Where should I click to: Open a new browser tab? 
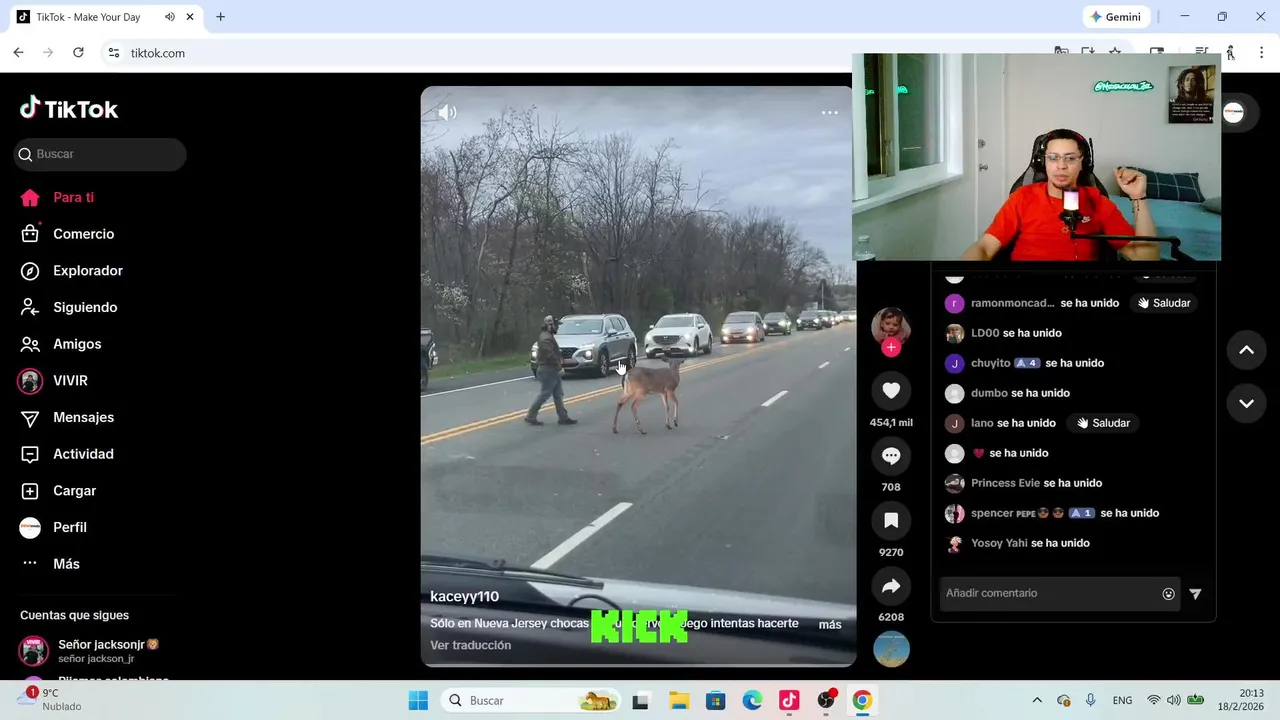point(220,17)
